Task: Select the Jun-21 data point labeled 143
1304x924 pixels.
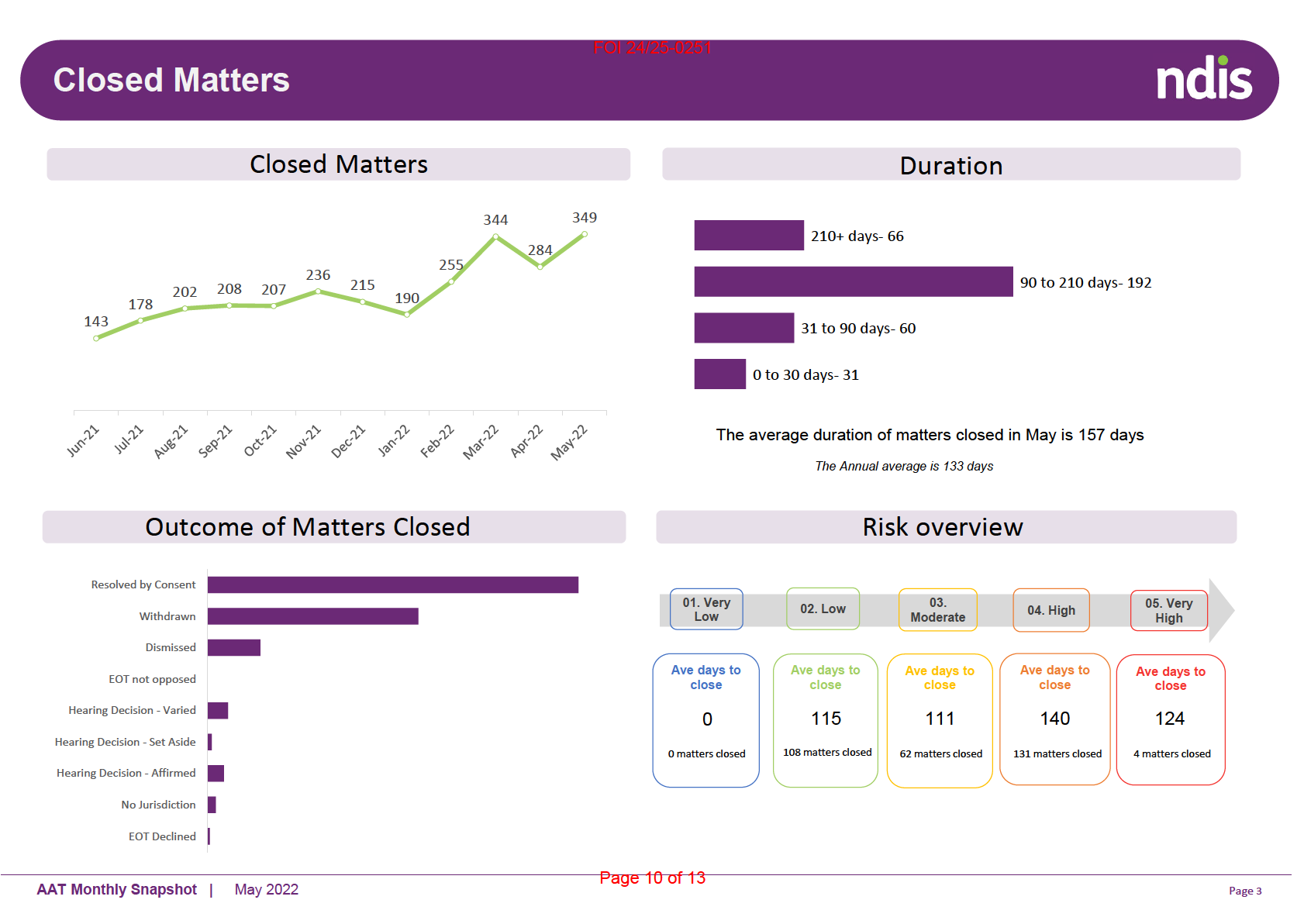Action: click(96, 338)
